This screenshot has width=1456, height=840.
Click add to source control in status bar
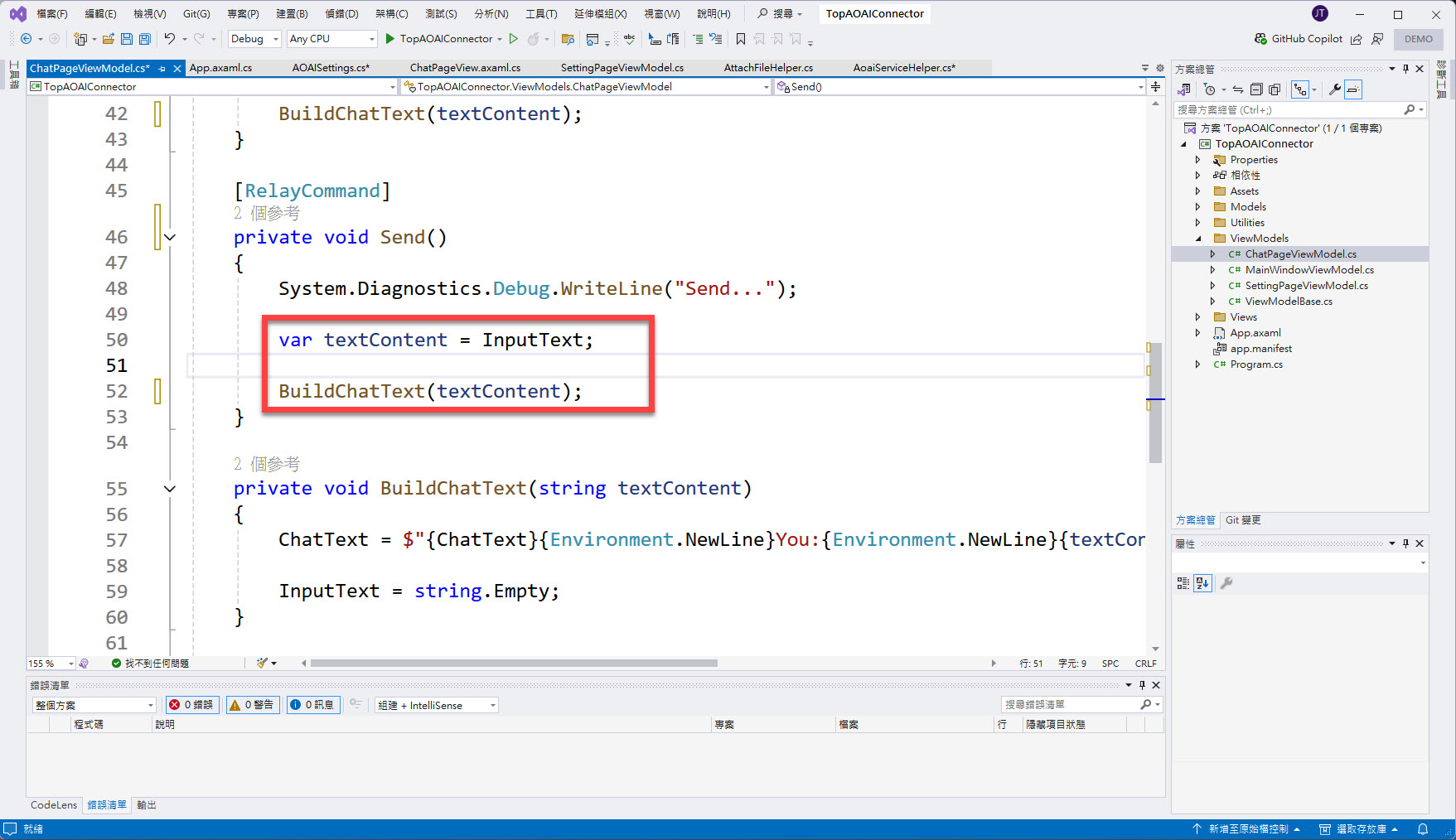point(1247,829)
